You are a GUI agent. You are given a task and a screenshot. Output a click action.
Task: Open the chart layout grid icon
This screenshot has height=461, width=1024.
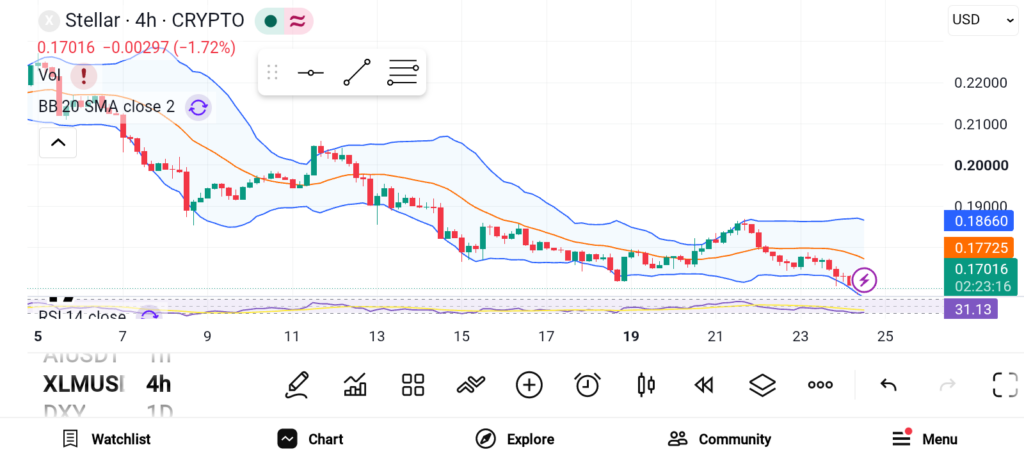(x=413, y=385)
